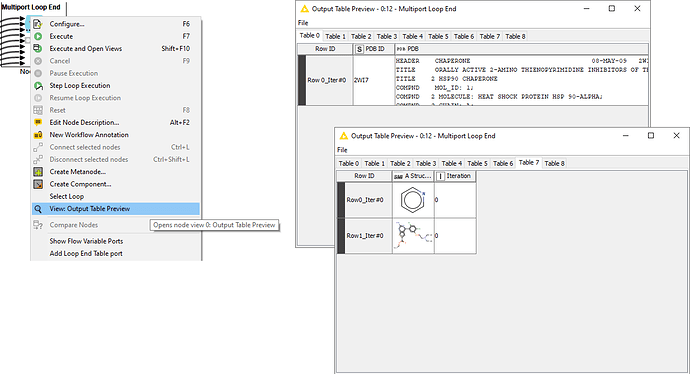Viewport: 690px width, 374px height.
Task: Click PDB ID column header
Action: coord(374,49)
